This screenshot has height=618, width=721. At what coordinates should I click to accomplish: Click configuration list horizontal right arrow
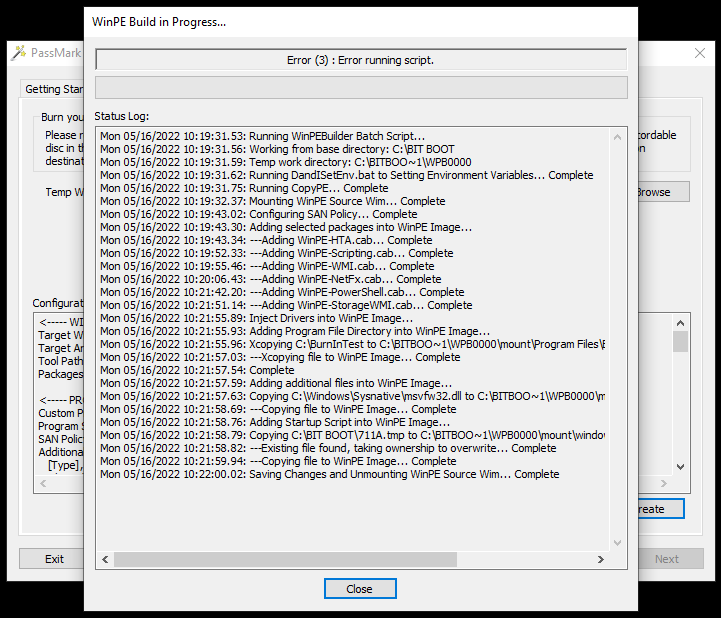664,483
